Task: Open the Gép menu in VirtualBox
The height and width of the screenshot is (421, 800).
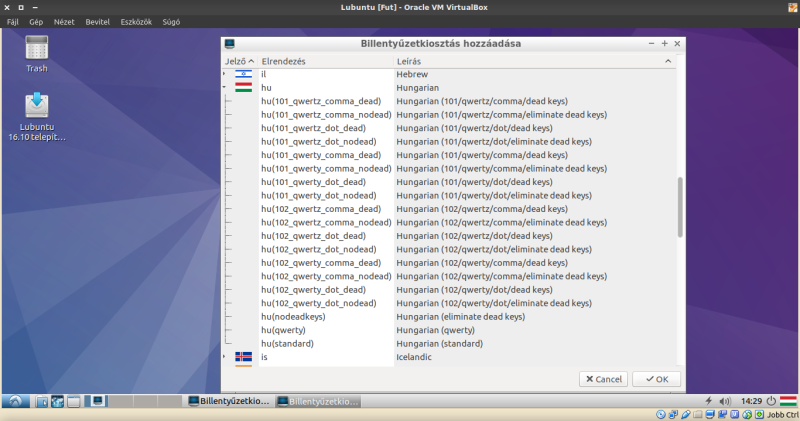Action: pos(36,21)
